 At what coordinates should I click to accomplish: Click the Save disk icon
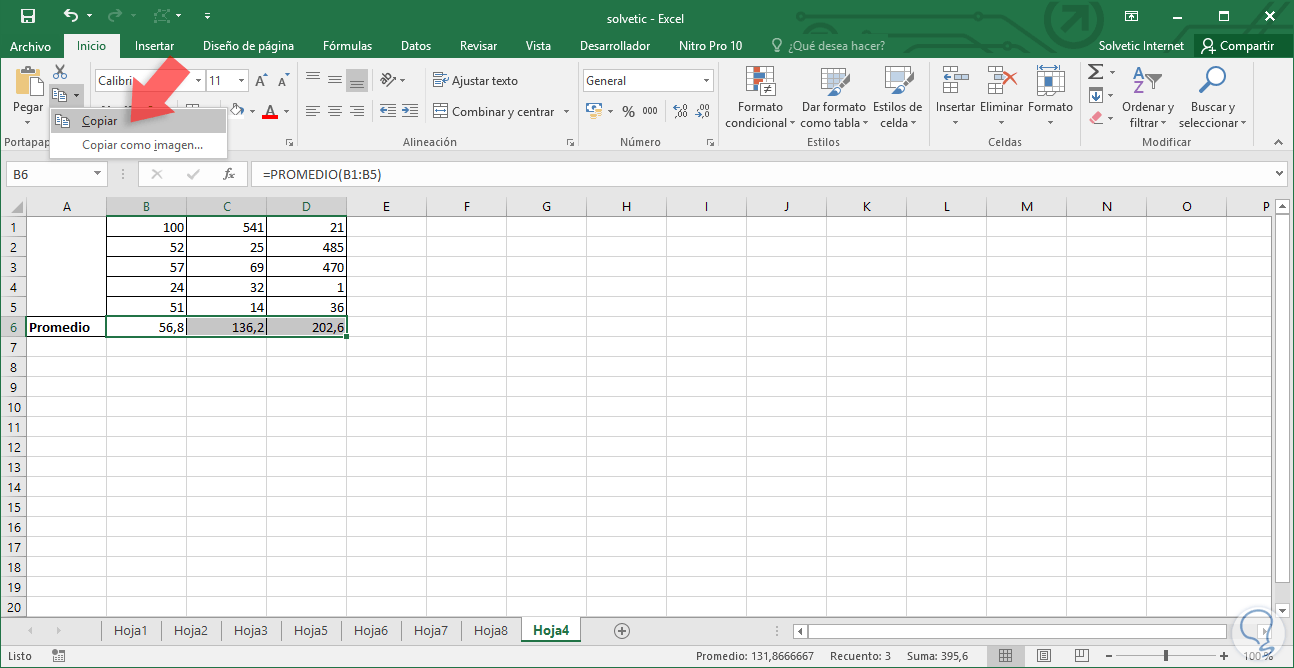click(x=28, y=16)
